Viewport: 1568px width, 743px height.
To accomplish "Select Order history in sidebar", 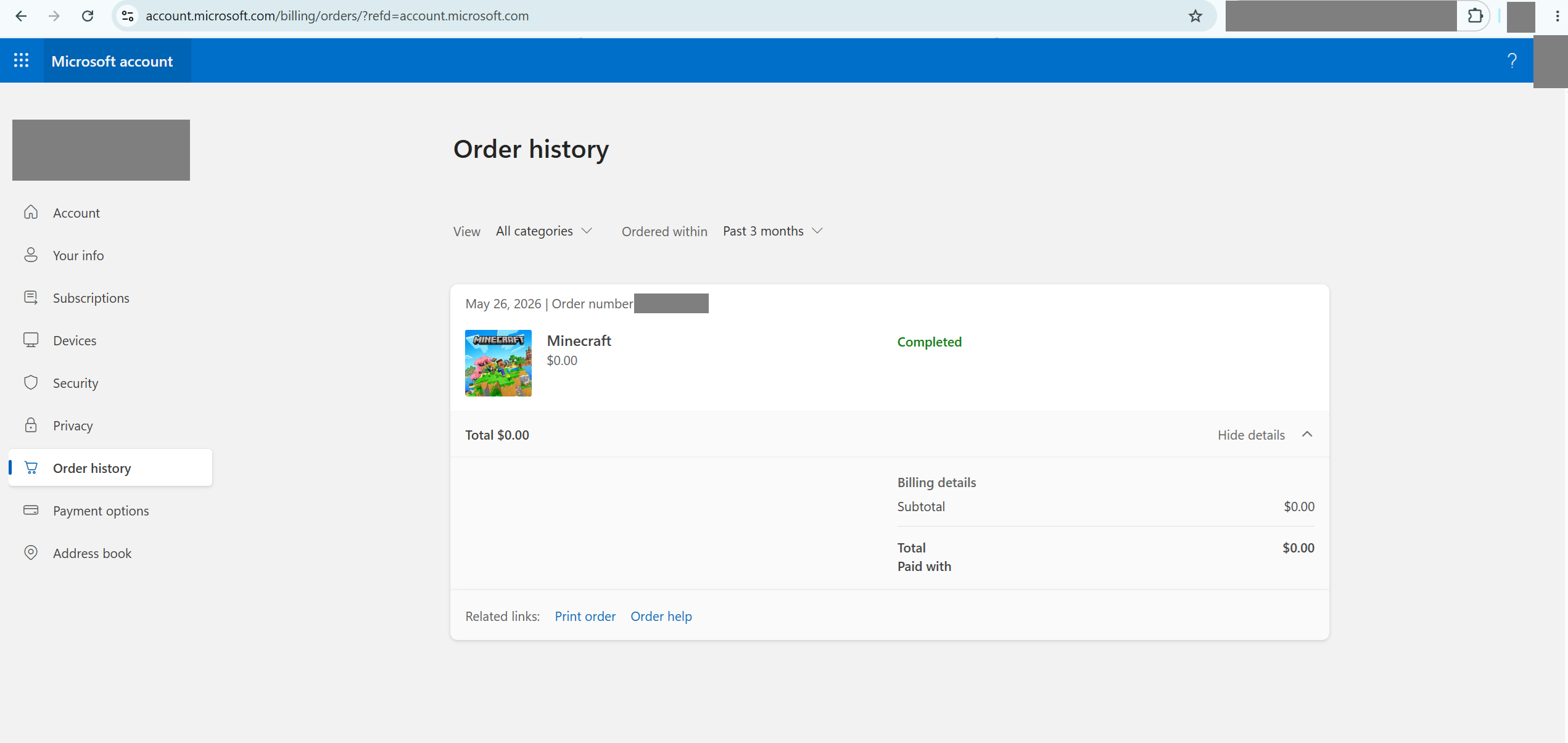I will tap(110, 468).
